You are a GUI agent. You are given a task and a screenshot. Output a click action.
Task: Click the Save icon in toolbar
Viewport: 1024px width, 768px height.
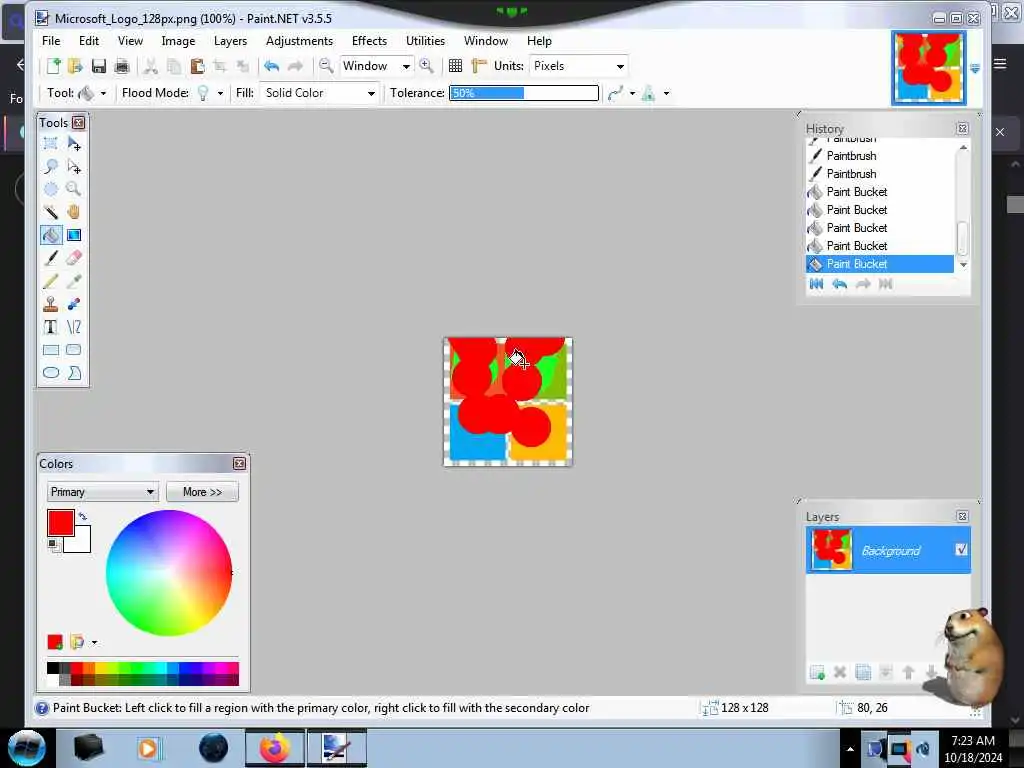(x=99, y=66)
